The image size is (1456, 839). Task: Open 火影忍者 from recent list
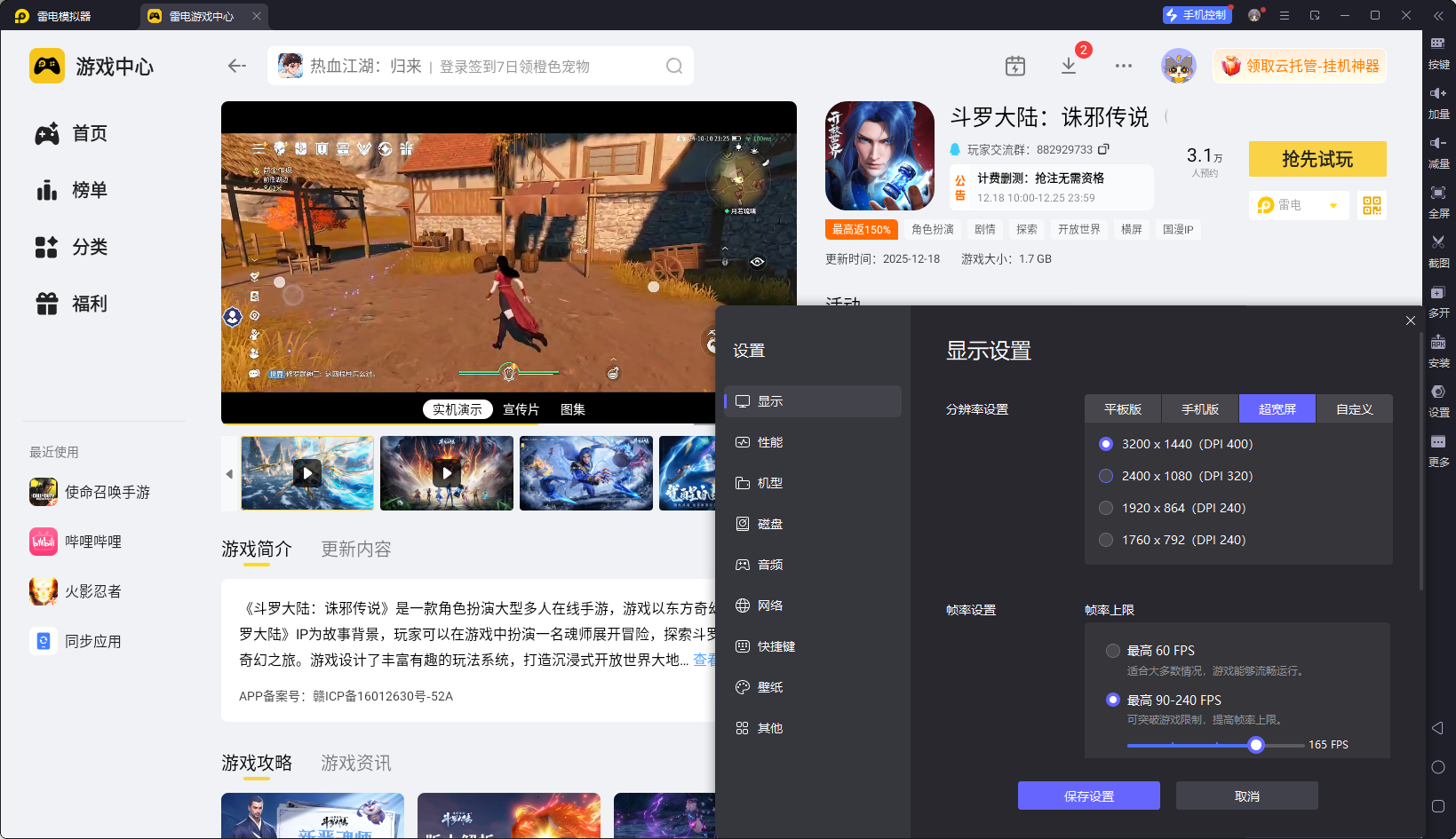(76, 591)
